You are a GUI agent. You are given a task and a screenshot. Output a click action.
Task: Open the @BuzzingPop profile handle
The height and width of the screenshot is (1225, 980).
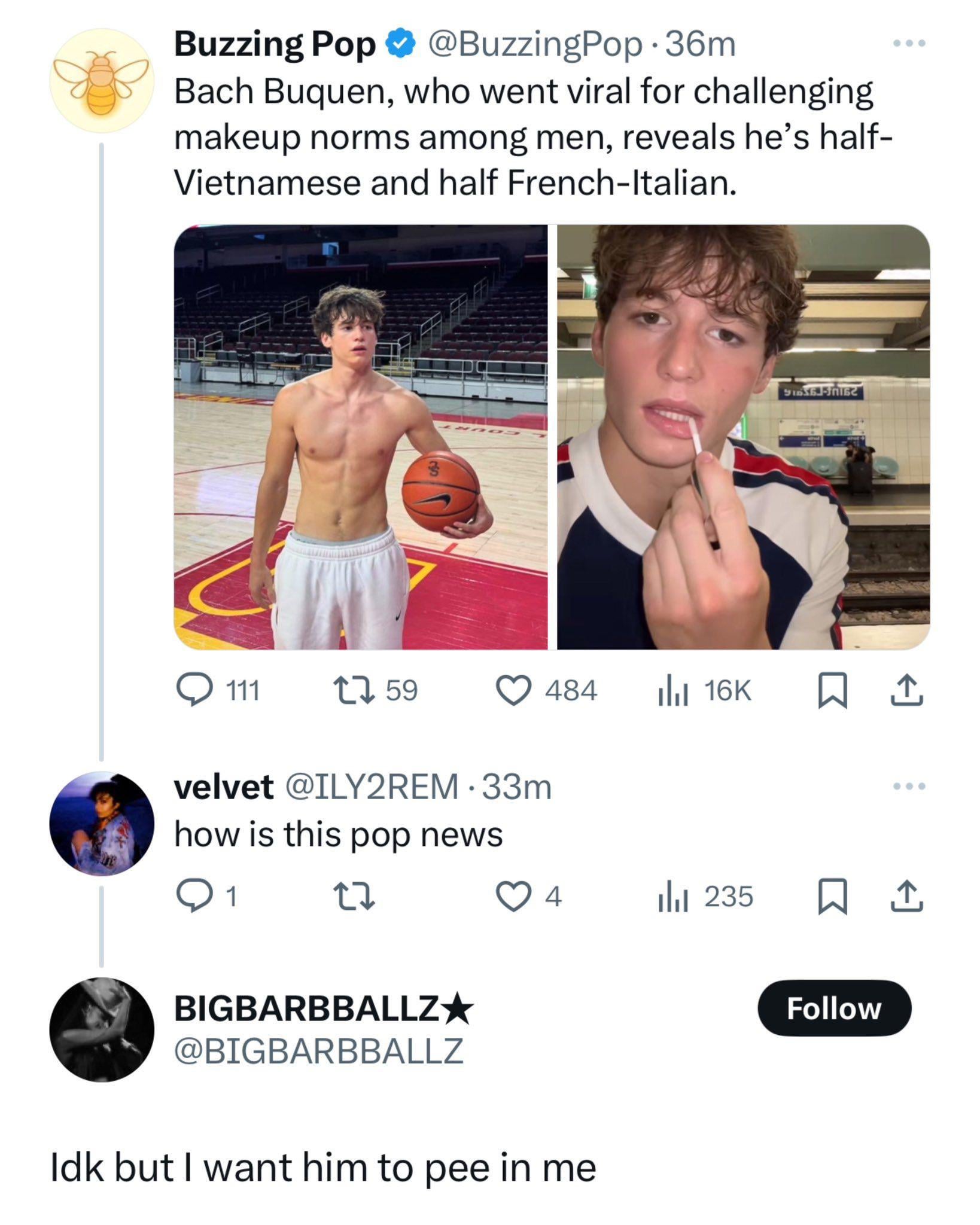(x=531, y=45)
